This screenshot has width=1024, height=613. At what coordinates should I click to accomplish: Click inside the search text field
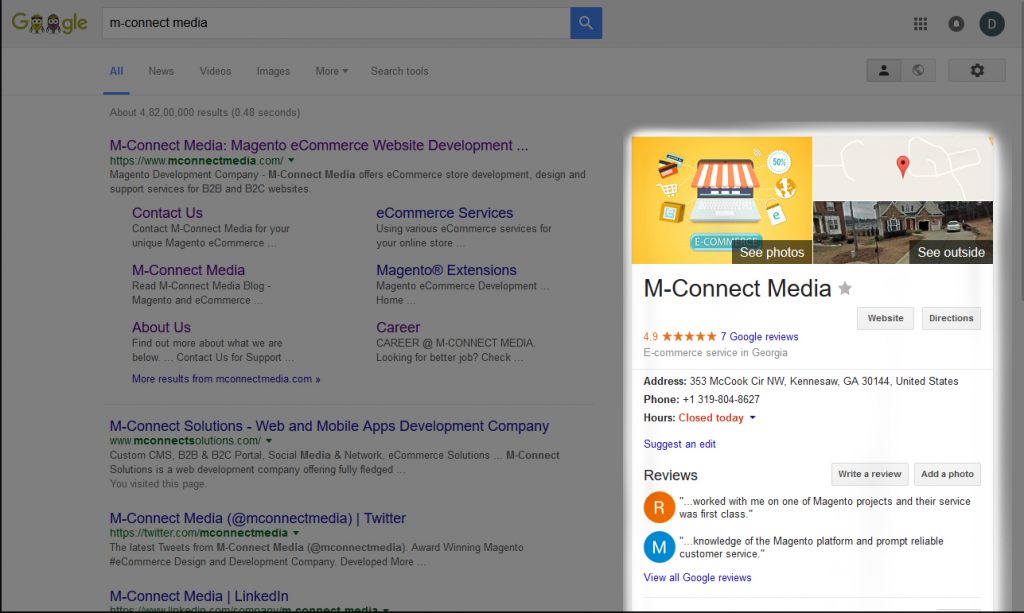click(335, 22)
